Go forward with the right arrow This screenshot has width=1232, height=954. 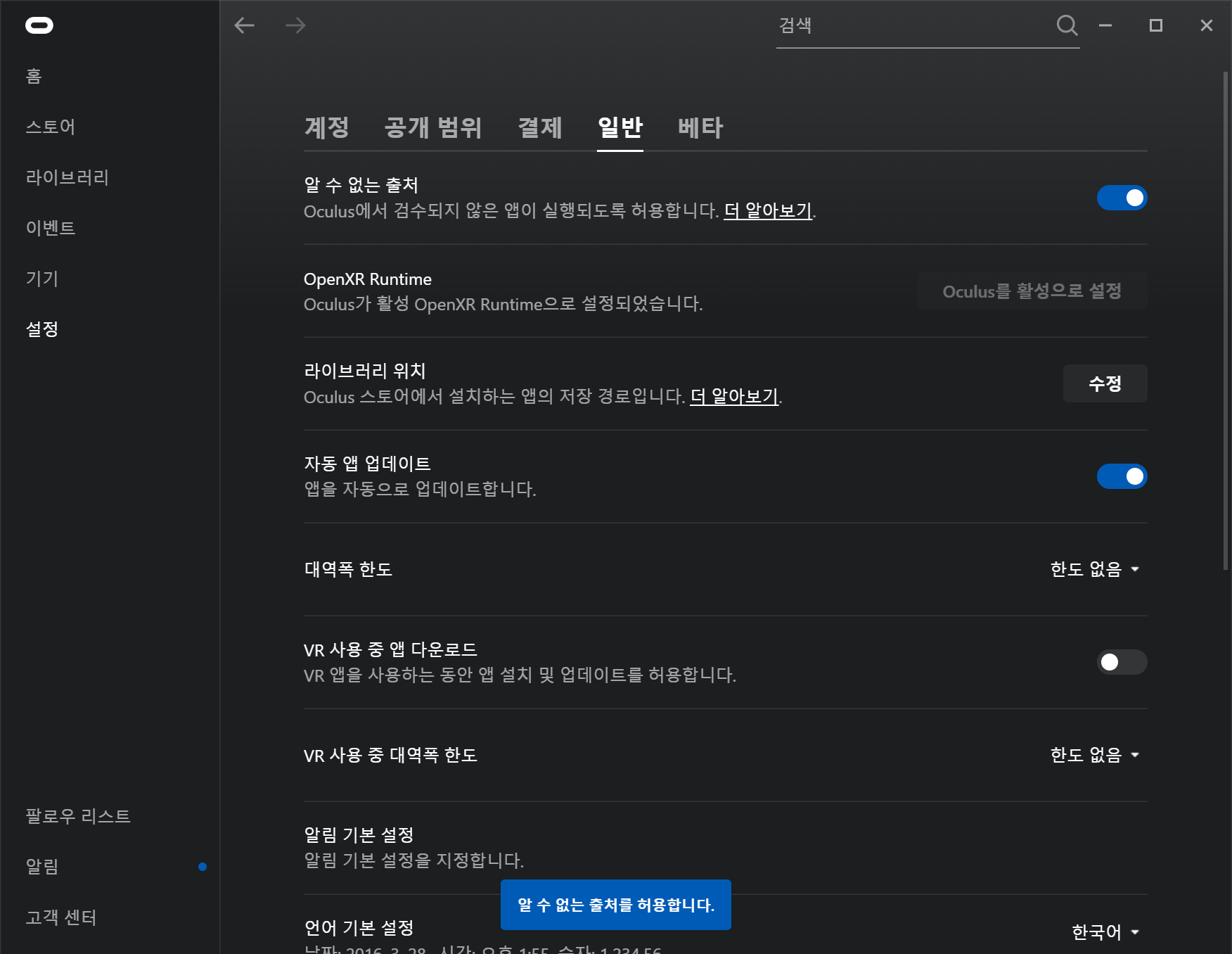tap(295, 25)
